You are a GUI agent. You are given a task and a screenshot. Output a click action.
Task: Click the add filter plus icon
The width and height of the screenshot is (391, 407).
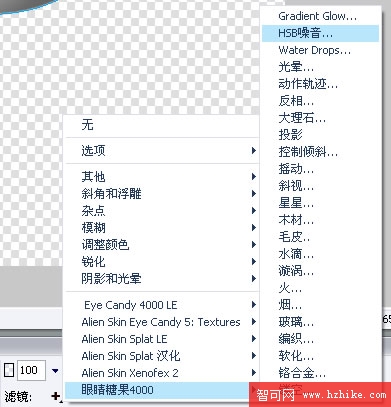(x=56, y=396)
